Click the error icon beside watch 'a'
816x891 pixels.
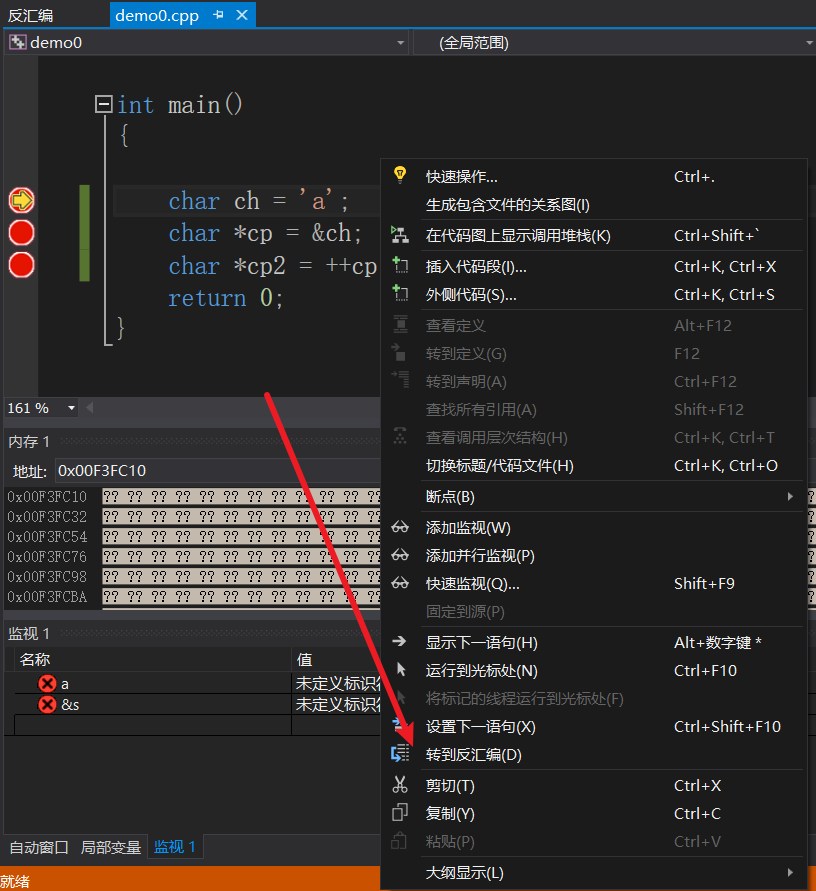pos(47,684)
